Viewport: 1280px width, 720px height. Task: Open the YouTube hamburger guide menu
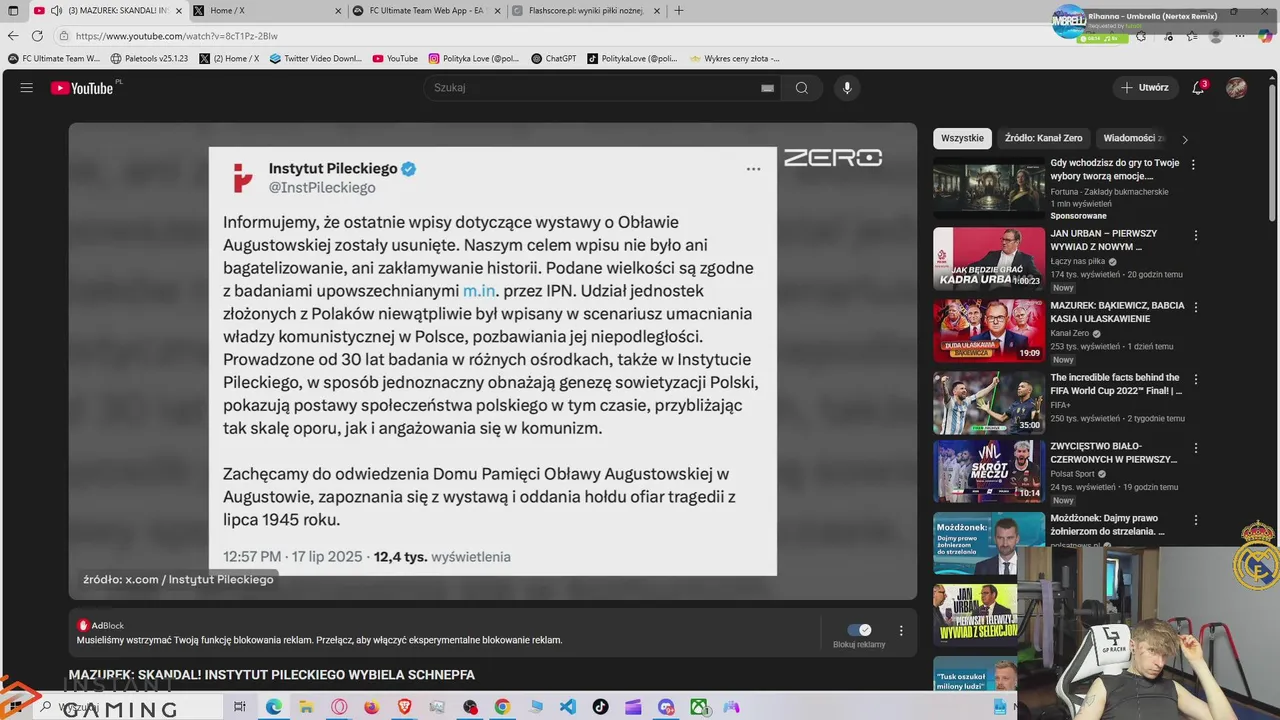(x=27, y=88)
